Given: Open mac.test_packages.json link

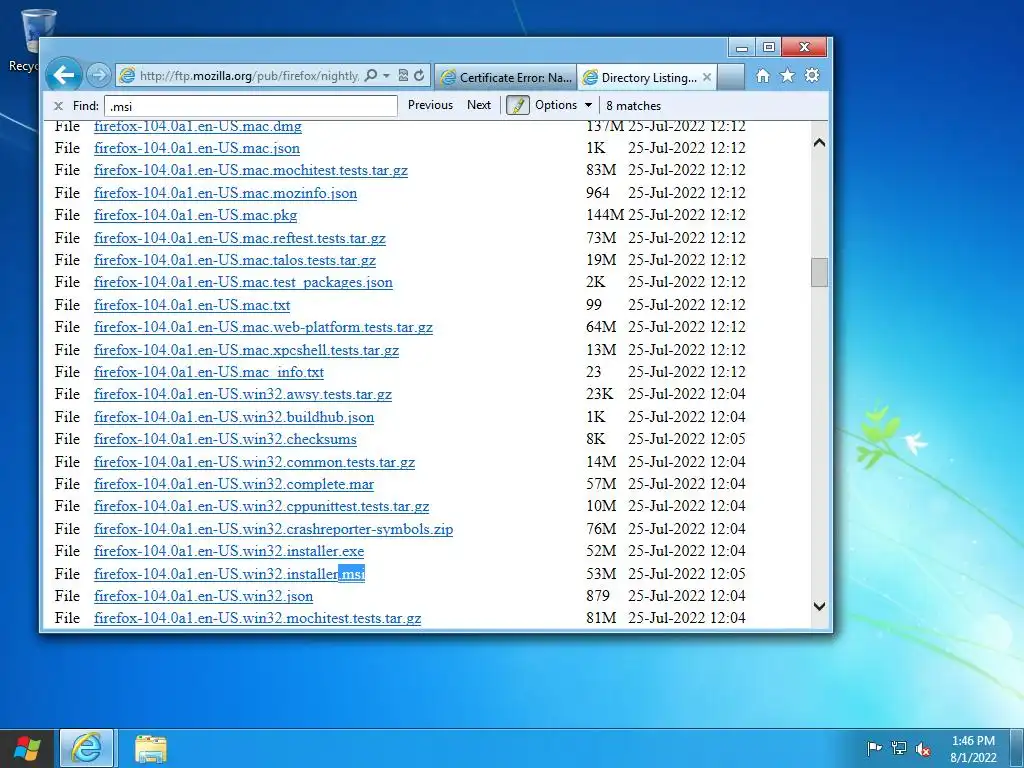Looking at the screenshot, I should pos(243,283).
